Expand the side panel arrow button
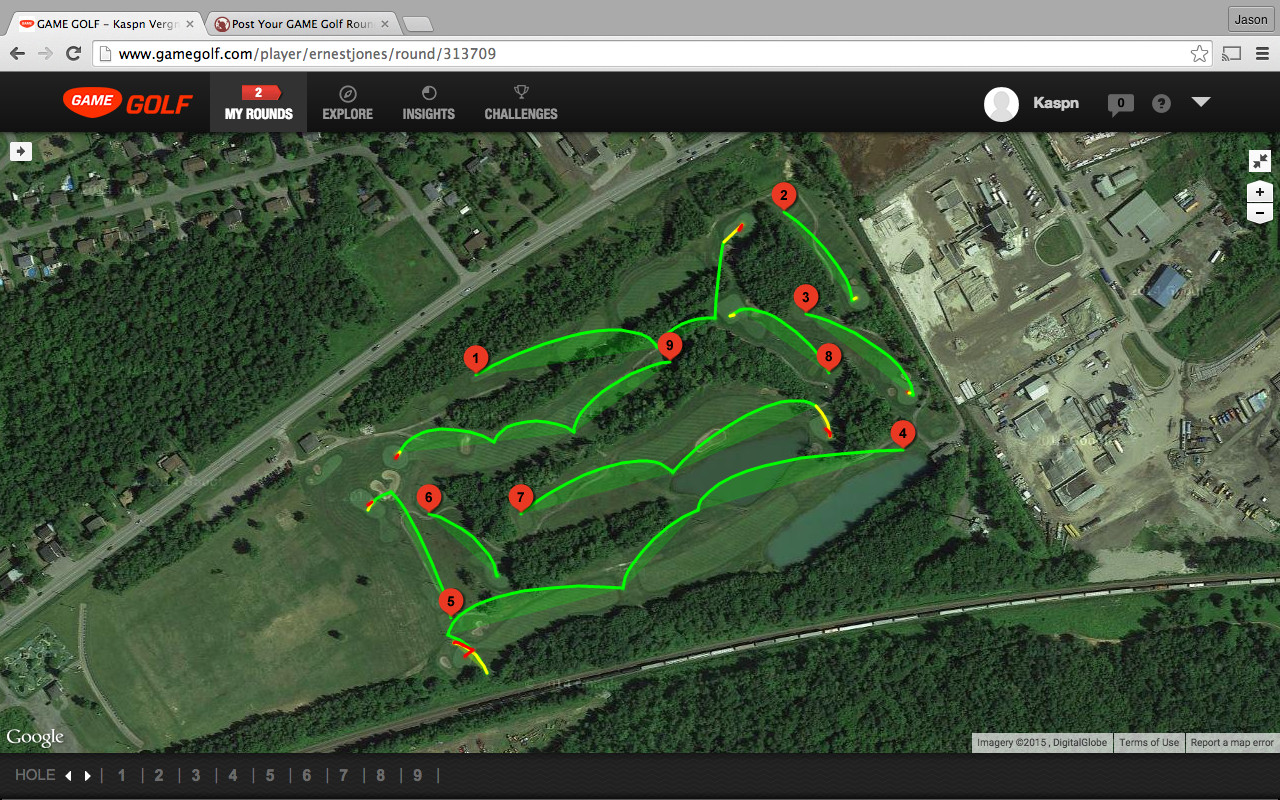The width and height of the screenshot is (1280, 800). [x=21, y=151]
